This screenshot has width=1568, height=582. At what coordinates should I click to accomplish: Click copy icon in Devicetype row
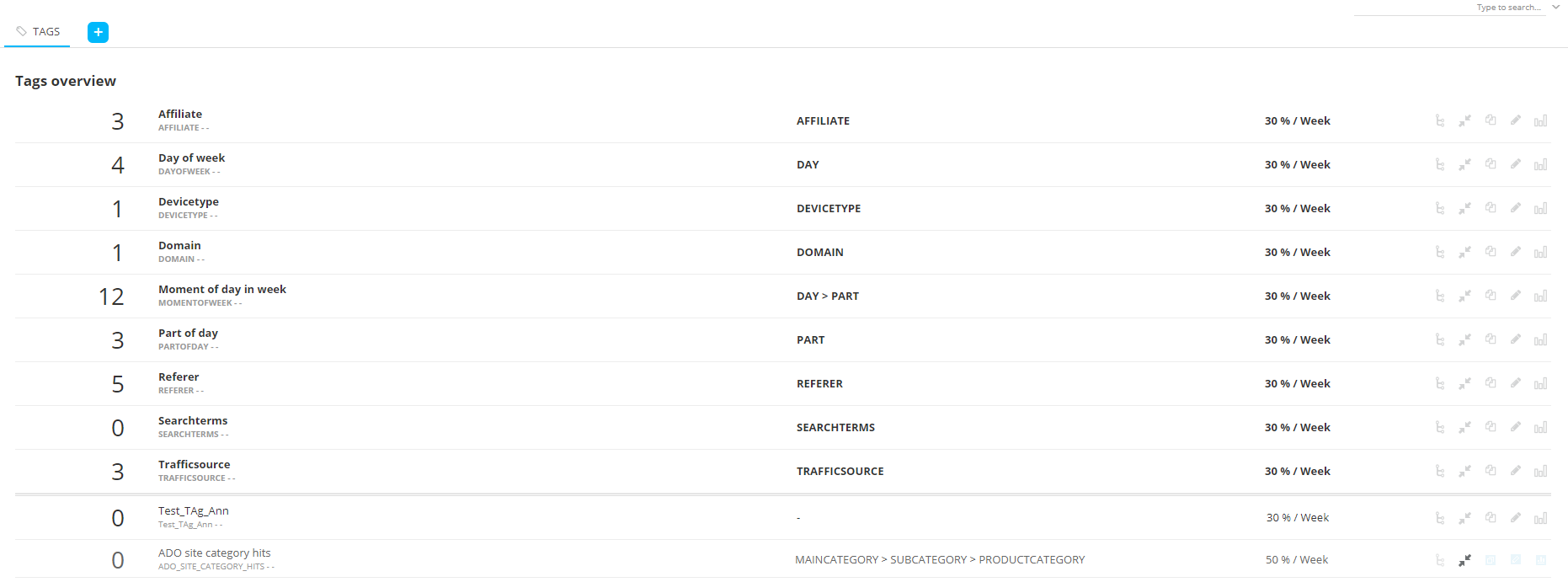pos(1490,208)
